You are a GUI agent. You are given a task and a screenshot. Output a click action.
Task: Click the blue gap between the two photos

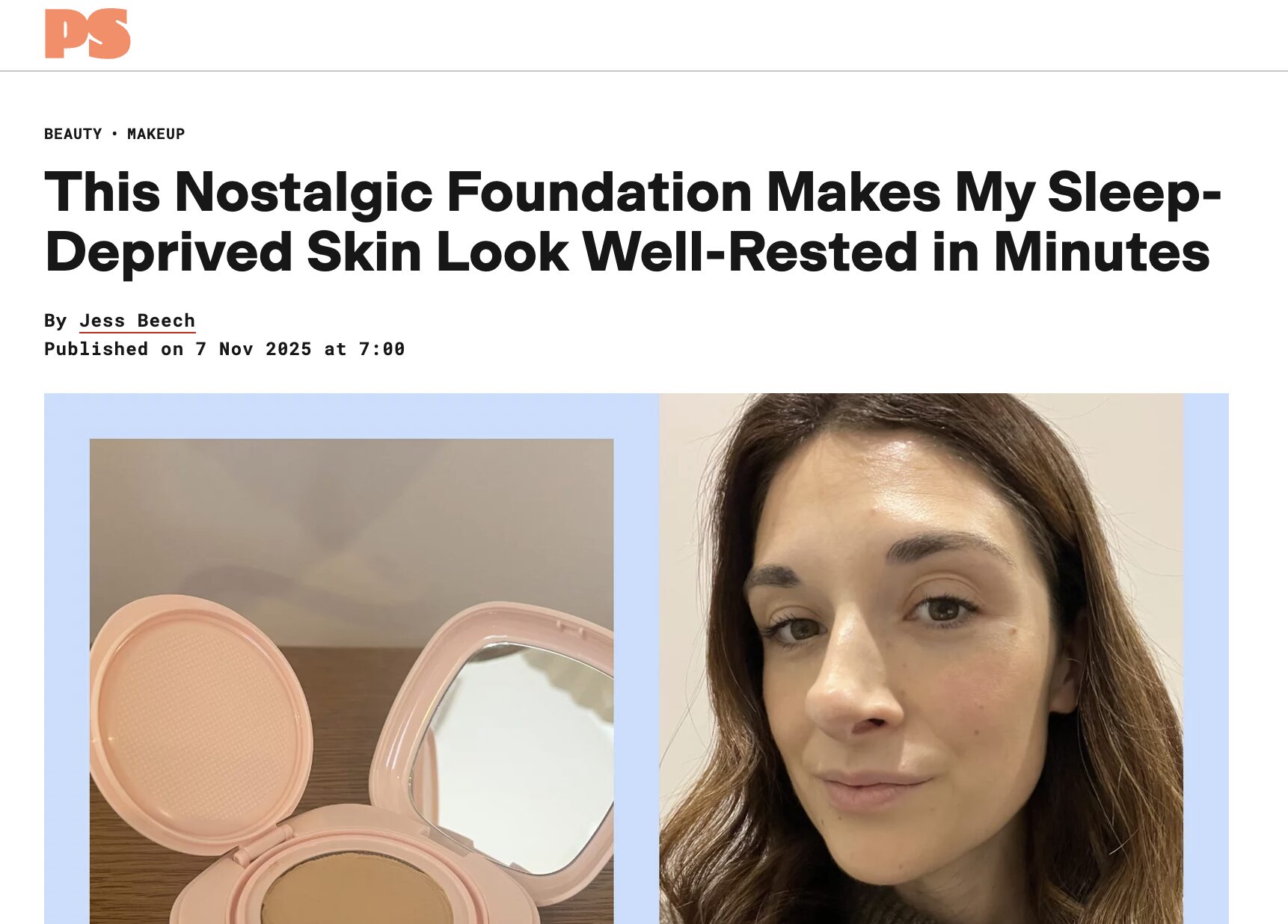(x=636, y=658)
